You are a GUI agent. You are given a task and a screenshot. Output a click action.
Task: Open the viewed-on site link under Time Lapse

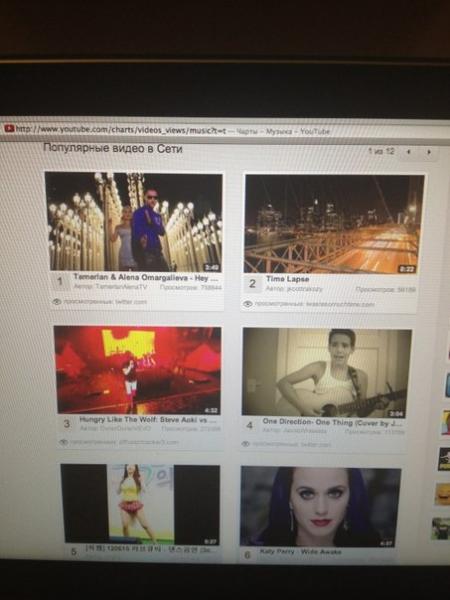(340, 304)
